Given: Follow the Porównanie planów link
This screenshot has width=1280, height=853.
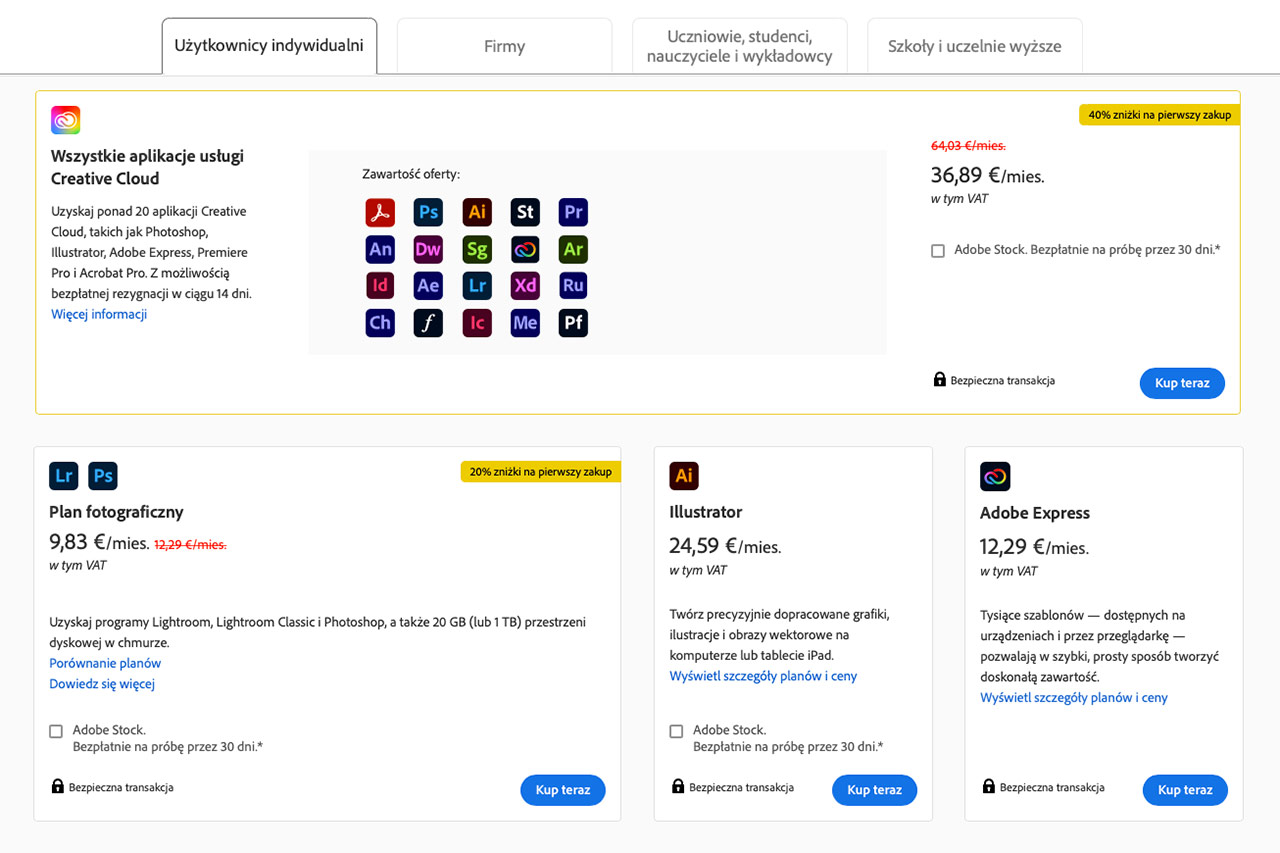Looking at the screenshot, I should pos(105,663).
